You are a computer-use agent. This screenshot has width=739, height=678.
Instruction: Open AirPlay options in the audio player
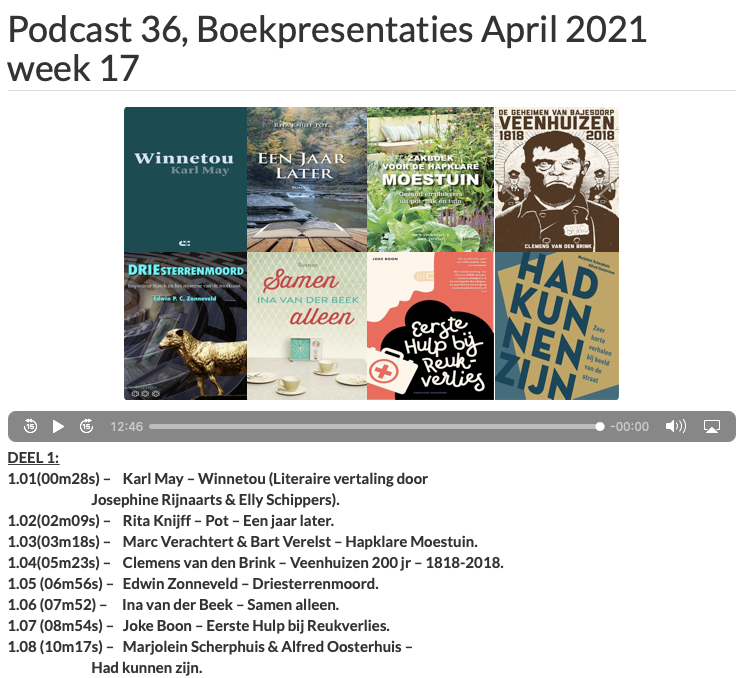click(x=712, y=426)
